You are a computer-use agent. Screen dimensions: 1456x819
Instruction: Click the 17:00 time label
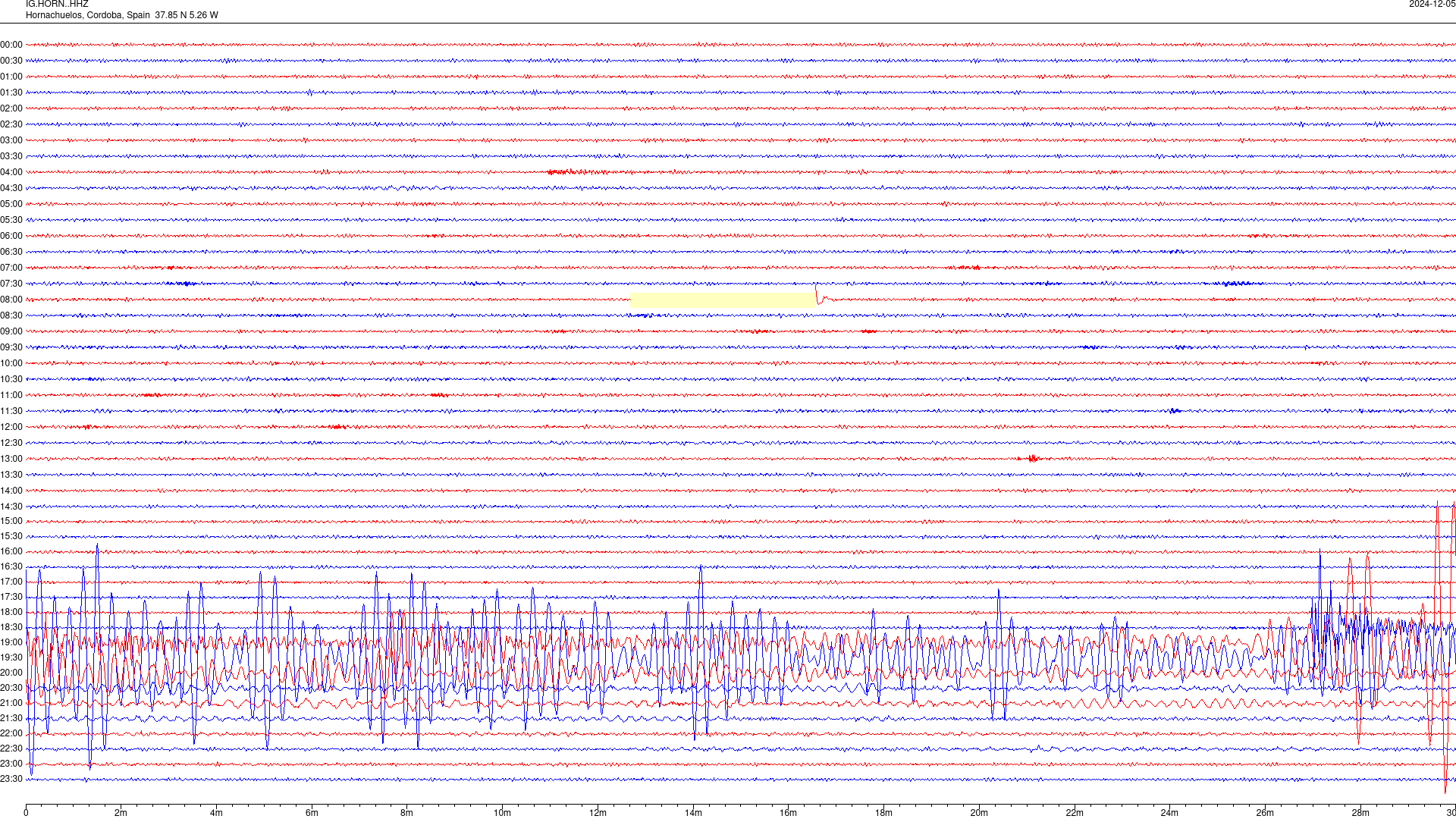coord(11,582)
